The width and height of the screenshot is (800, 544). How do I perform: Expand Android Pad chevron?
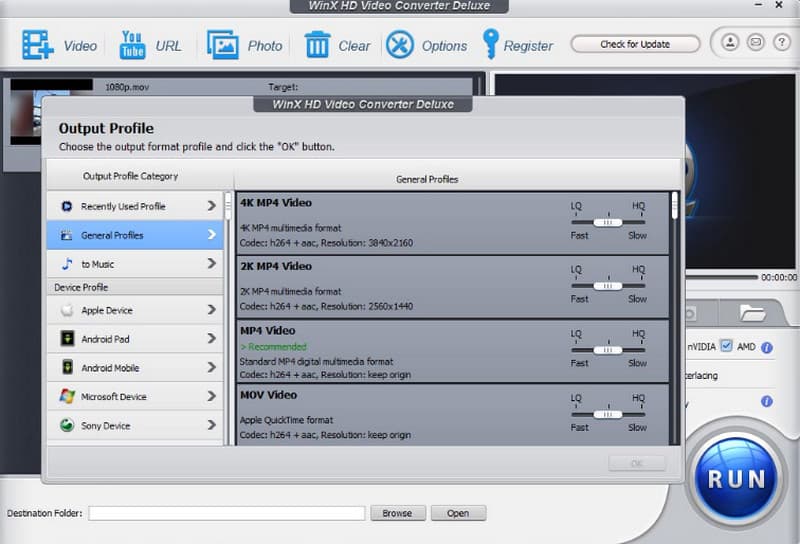(212, 338)
